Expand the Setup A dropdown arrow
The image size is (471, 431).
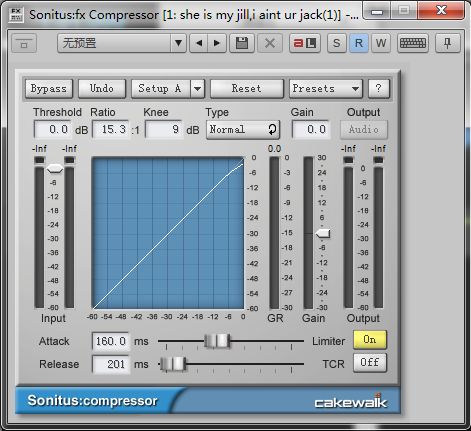(197, 89)
